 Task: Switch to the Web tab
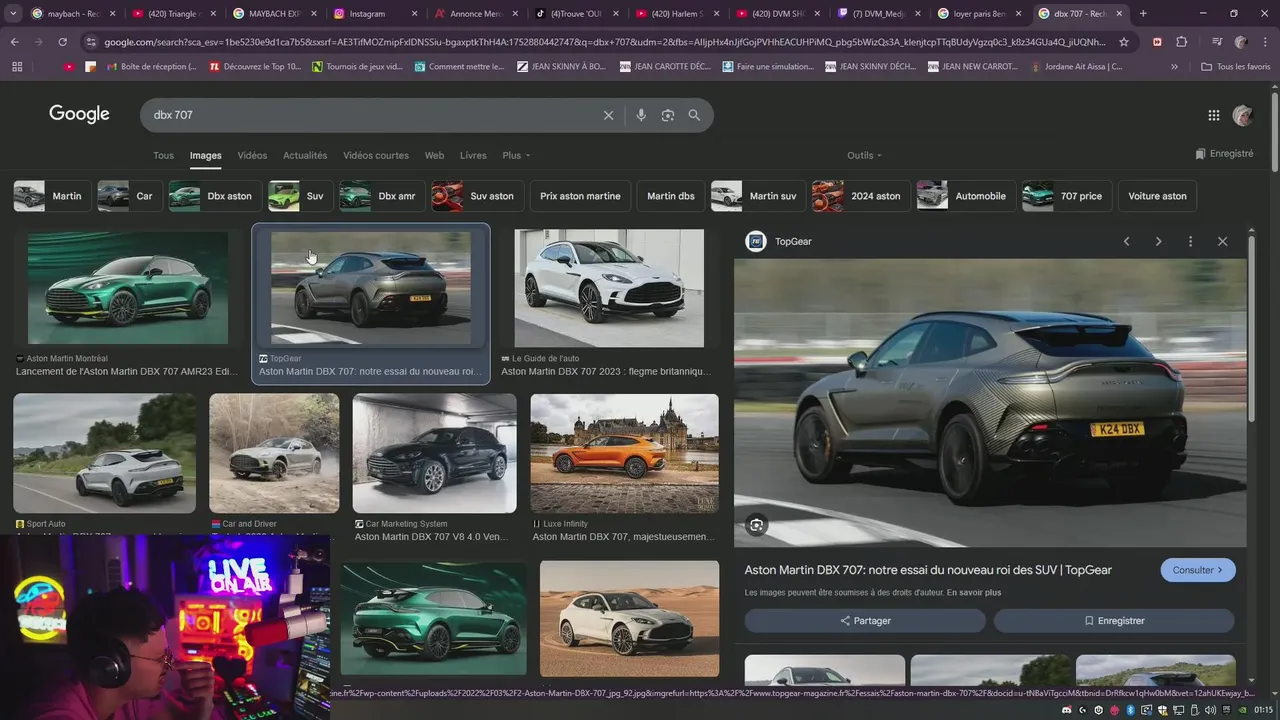coord(434,155)
